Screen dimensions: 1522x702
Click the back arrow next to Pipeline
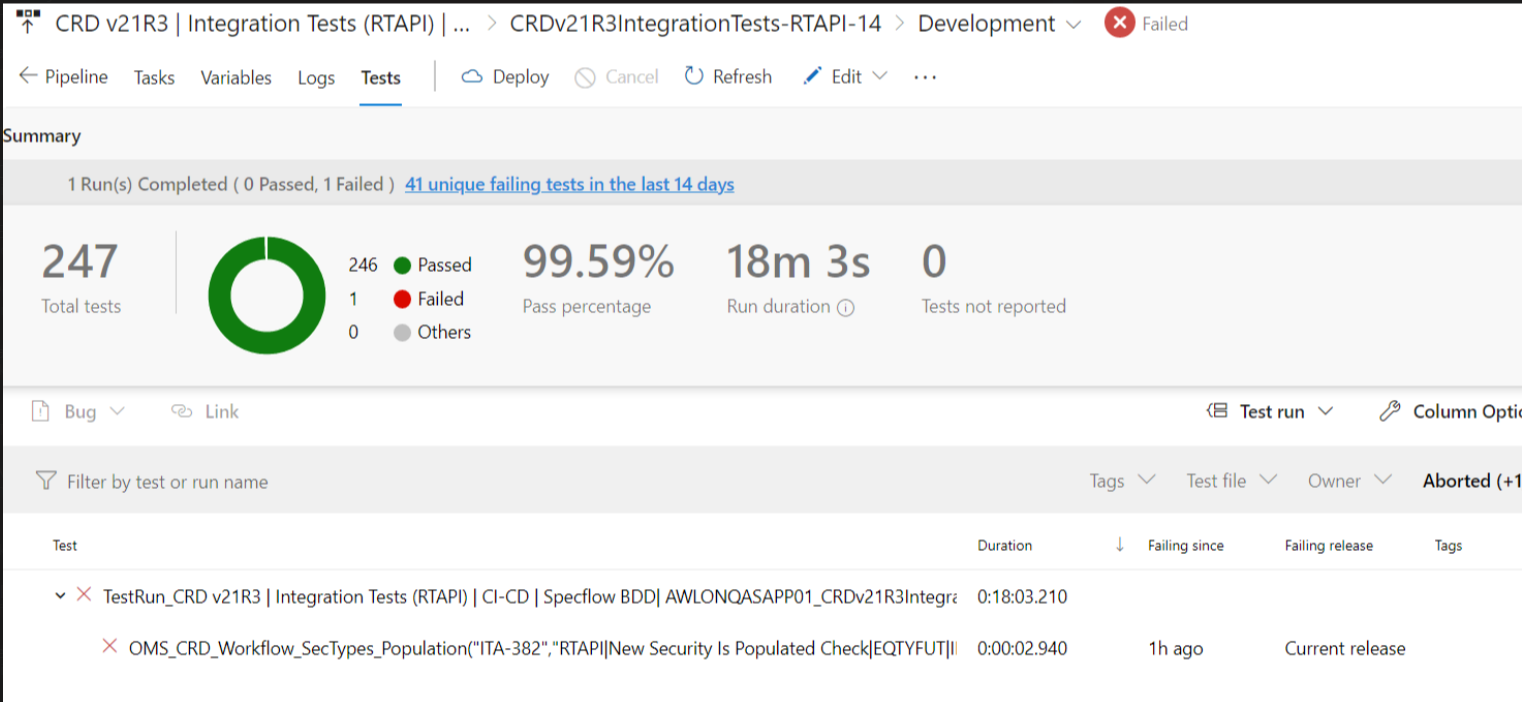click(x=28, y=77)
